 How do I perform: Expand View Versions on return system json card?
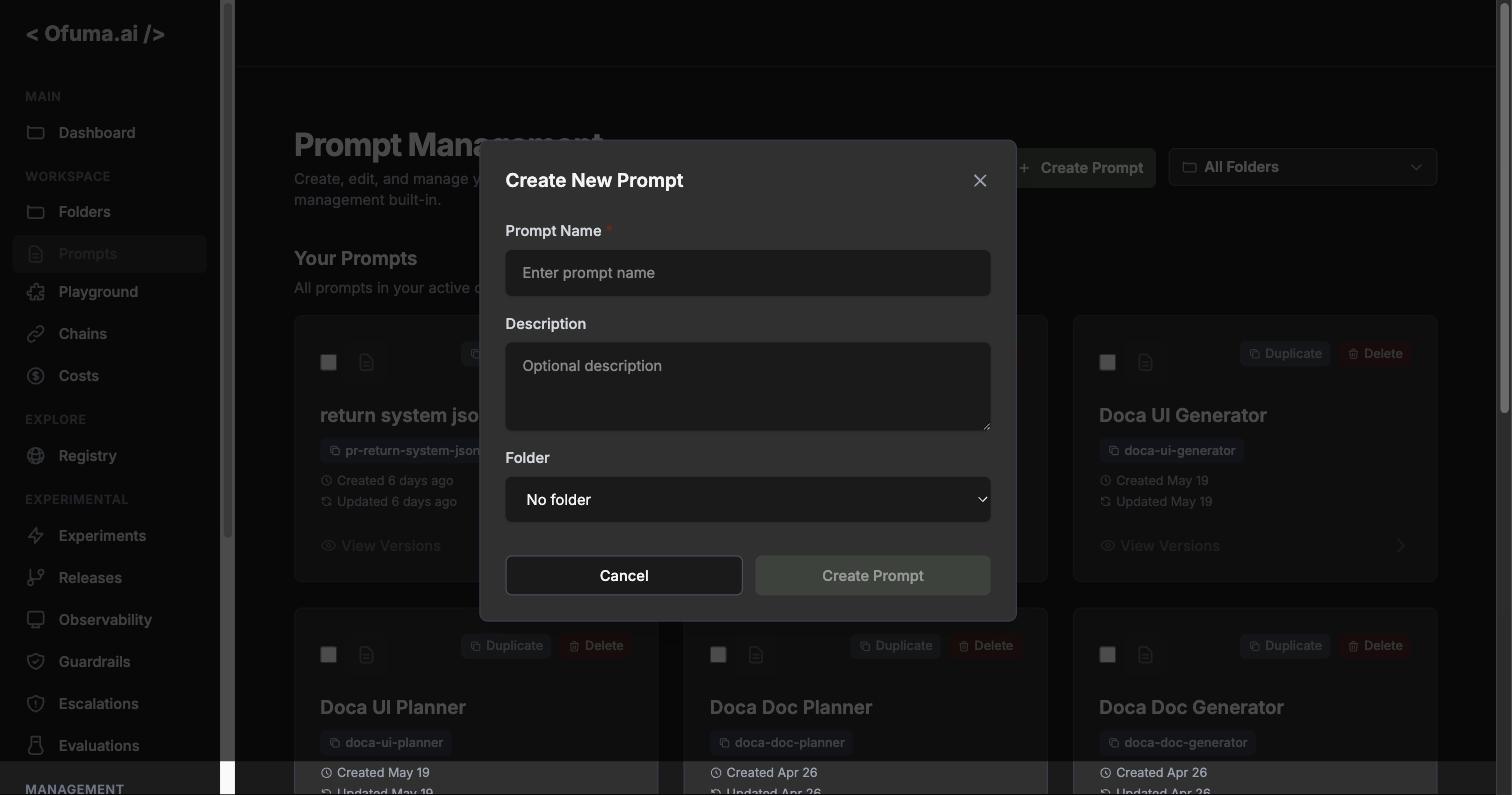point(381,546)
